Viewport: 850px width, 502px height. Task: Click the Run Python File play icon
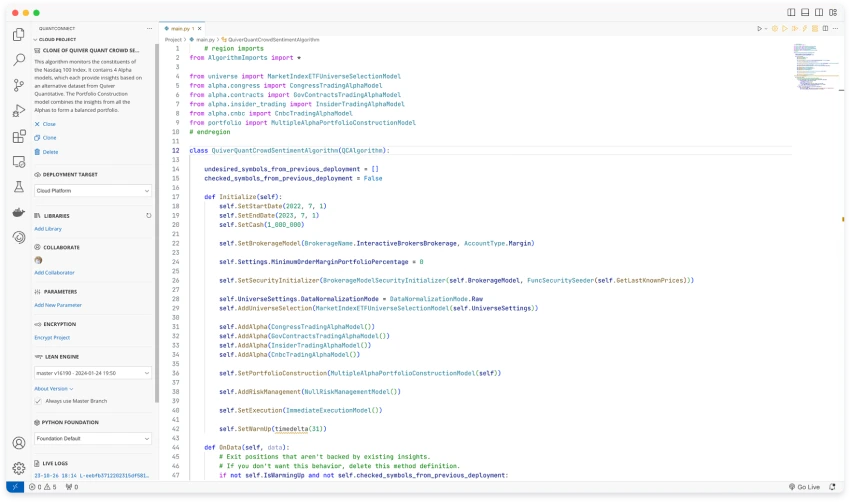click(759, 29)
